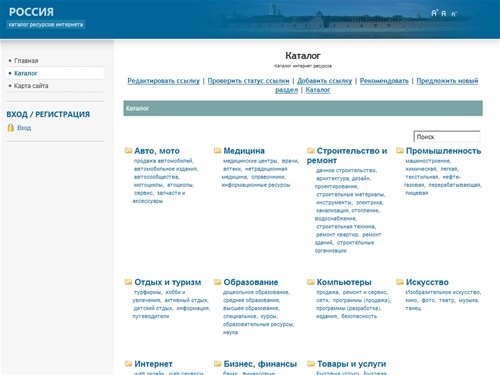Open the Авто, мото category
Image resolution: width=500 pixels, height=375 pixels.
[157, 151]
